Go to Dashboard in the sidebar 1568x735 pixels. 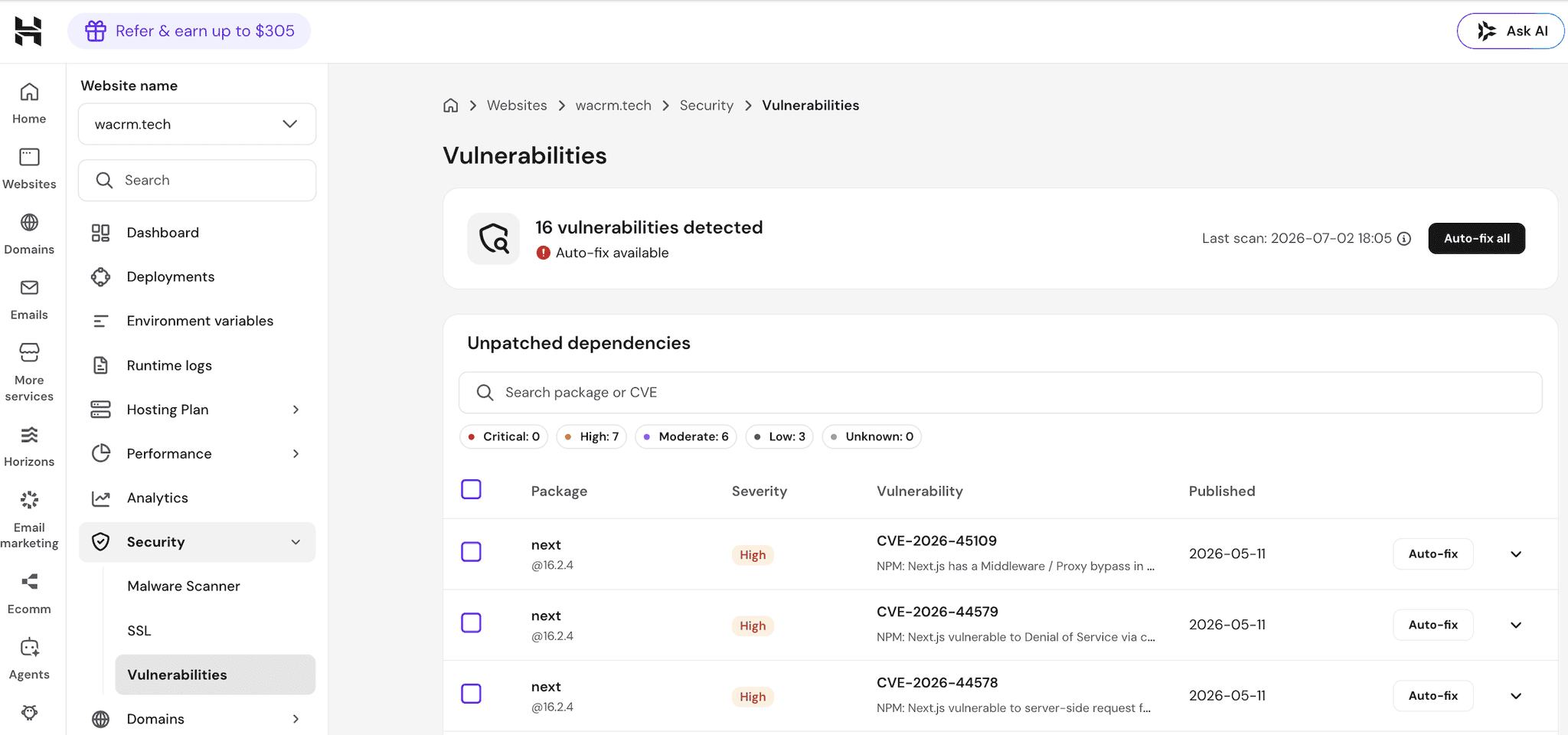(197, 233)
